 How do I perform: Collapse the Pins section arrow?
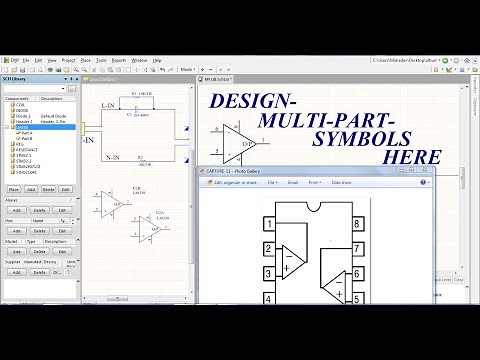78,219
